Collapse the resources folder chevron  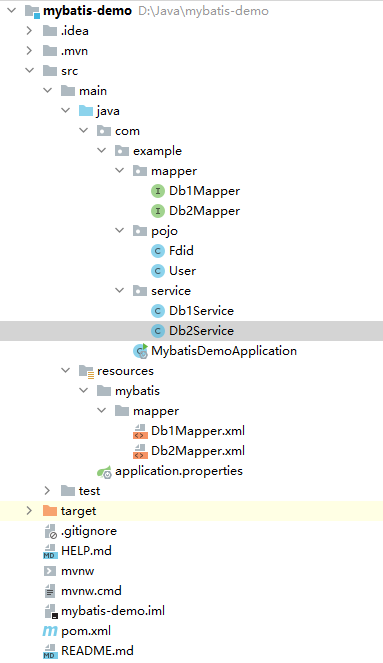click(66, 370)
